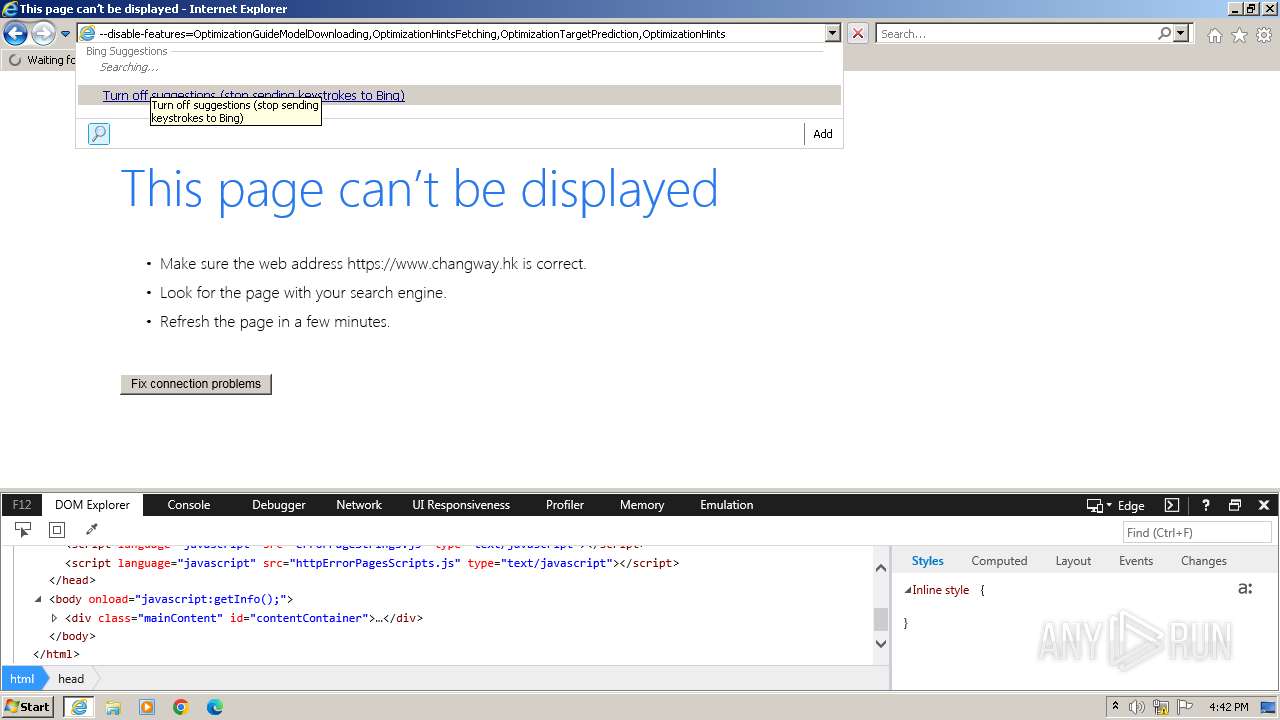Image resolution: width=1280 pixels, height=720 pixels.
Task: Click the Add button in suggestions dropdown
Action: click(823, 134)
